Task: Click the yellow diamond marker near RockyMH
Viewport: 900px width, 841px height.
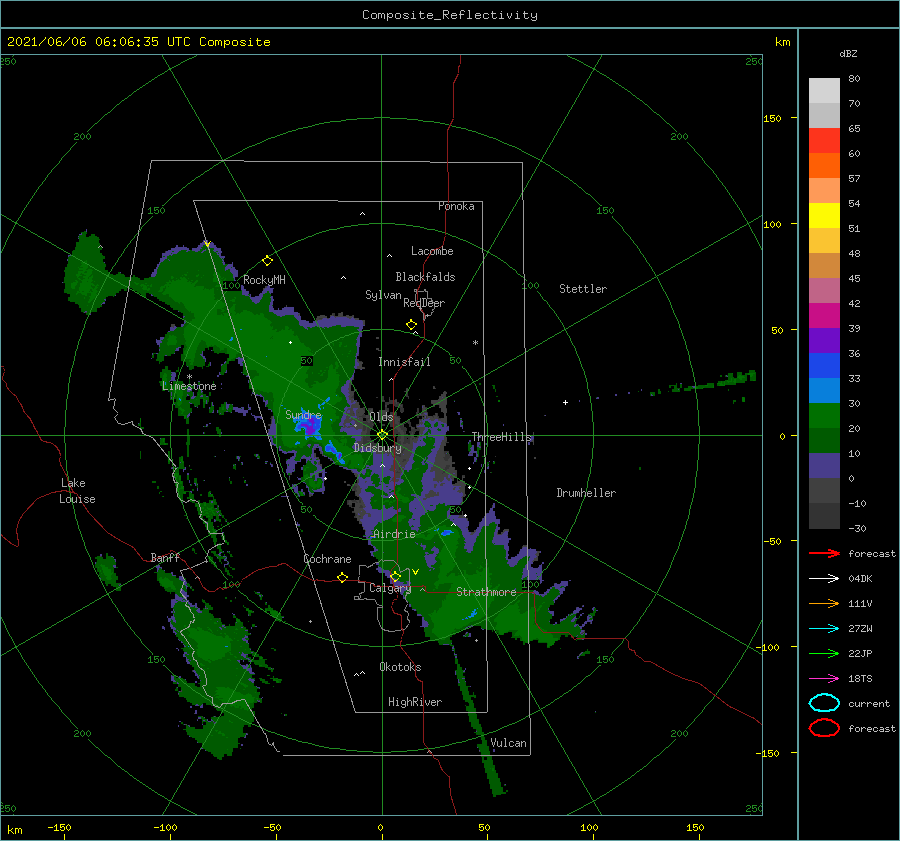Action: [267, 261]
